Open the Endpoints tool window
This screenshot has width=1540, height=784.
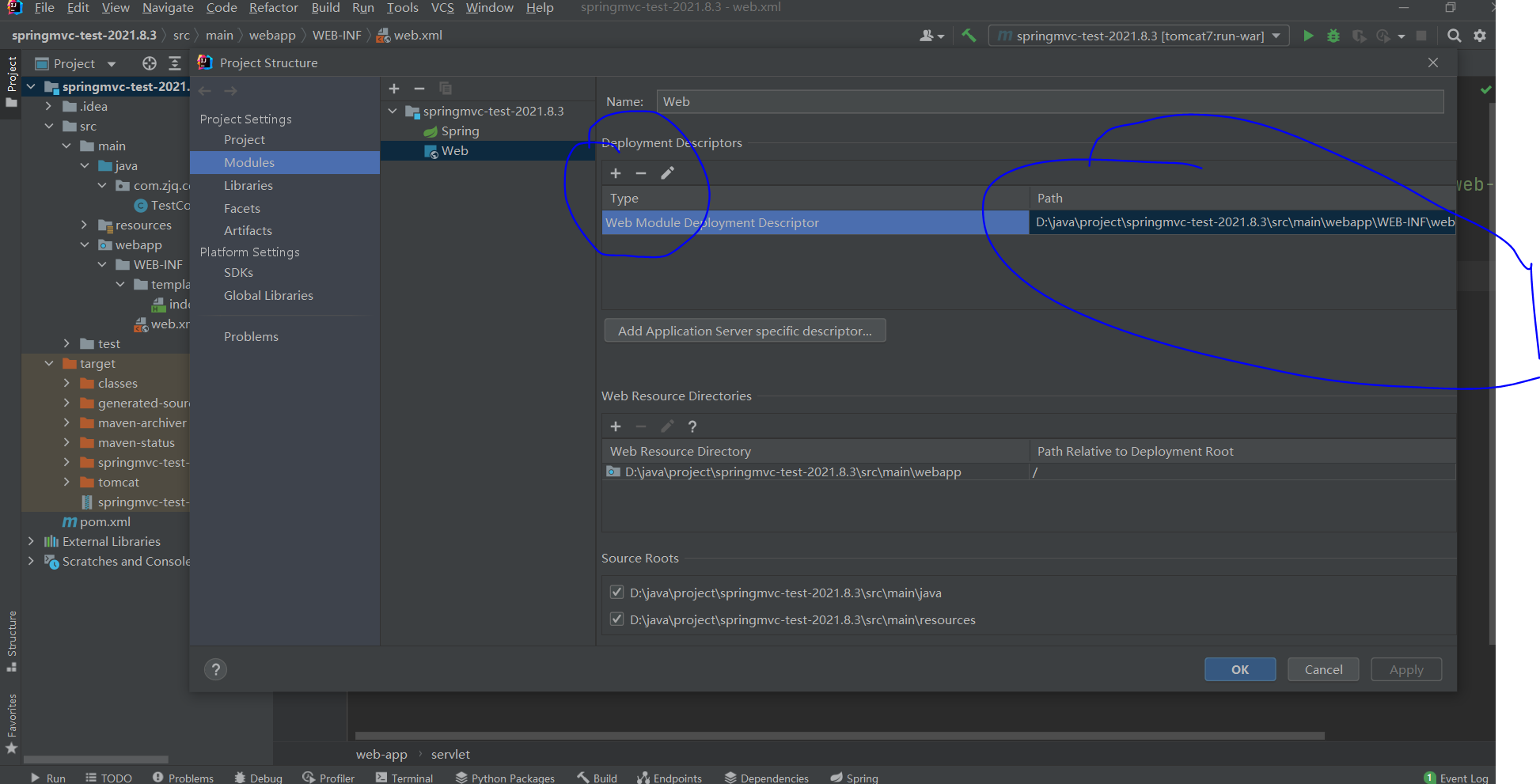[669, 778]
